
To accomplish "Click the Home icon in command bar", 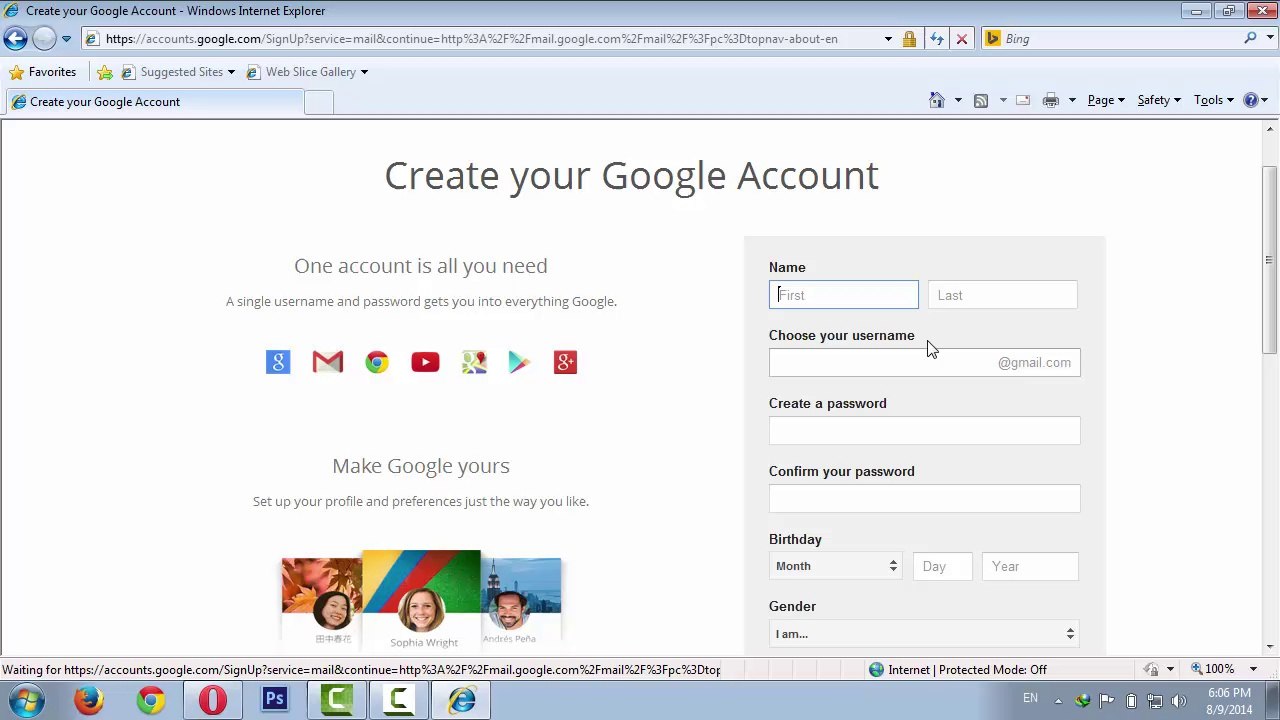I will pos(937,100).
